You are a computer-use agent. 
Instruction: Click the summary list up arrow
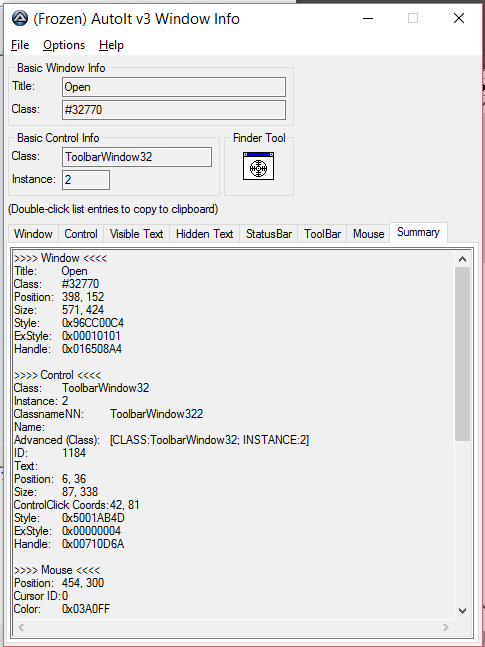462,259
